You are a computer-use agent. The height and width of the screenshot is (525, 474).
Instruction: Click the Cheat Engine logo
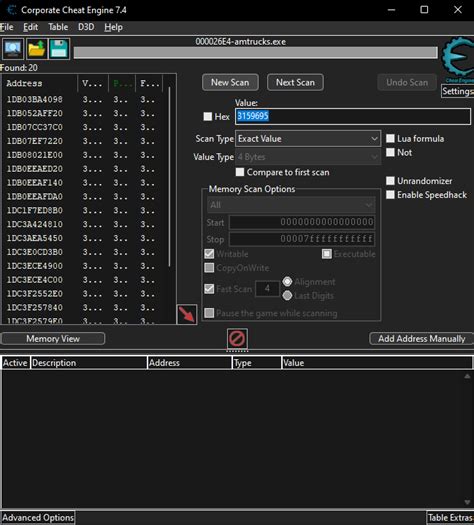coord(458,60)
